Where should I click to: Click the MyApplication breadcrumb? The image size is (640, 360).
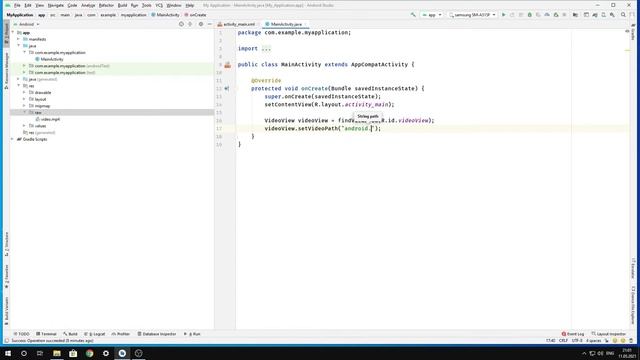(20, 15)
